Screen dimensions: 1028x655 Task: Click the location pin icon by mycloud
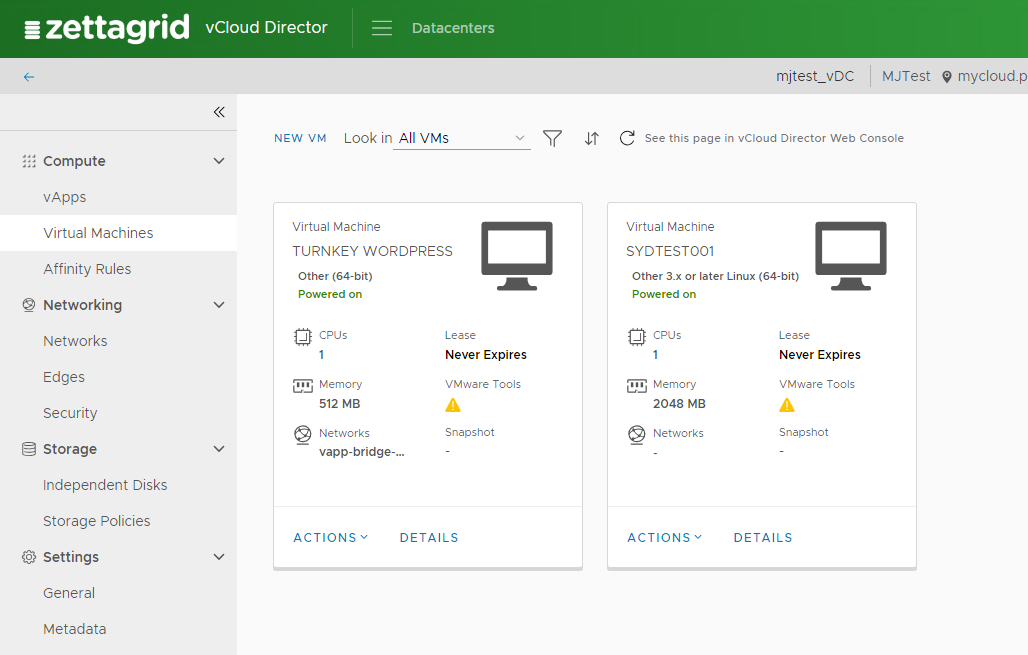pyautogui.click(x=946, y=77)
